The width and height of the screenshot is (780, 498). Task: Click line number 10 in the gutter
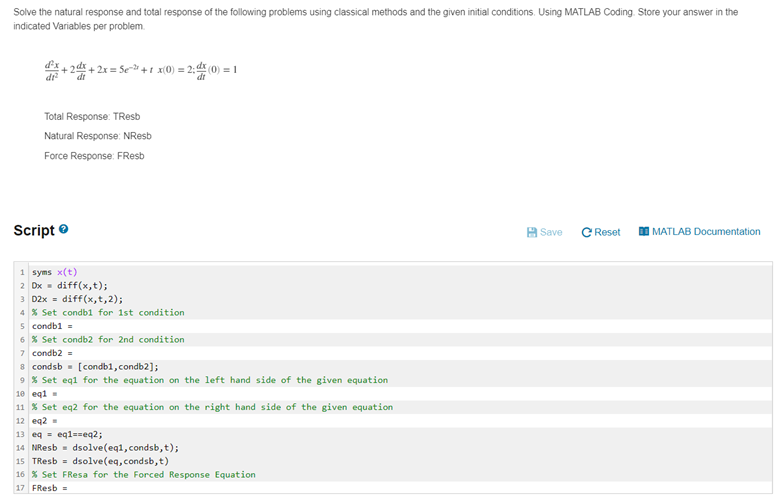coord(20,394)
